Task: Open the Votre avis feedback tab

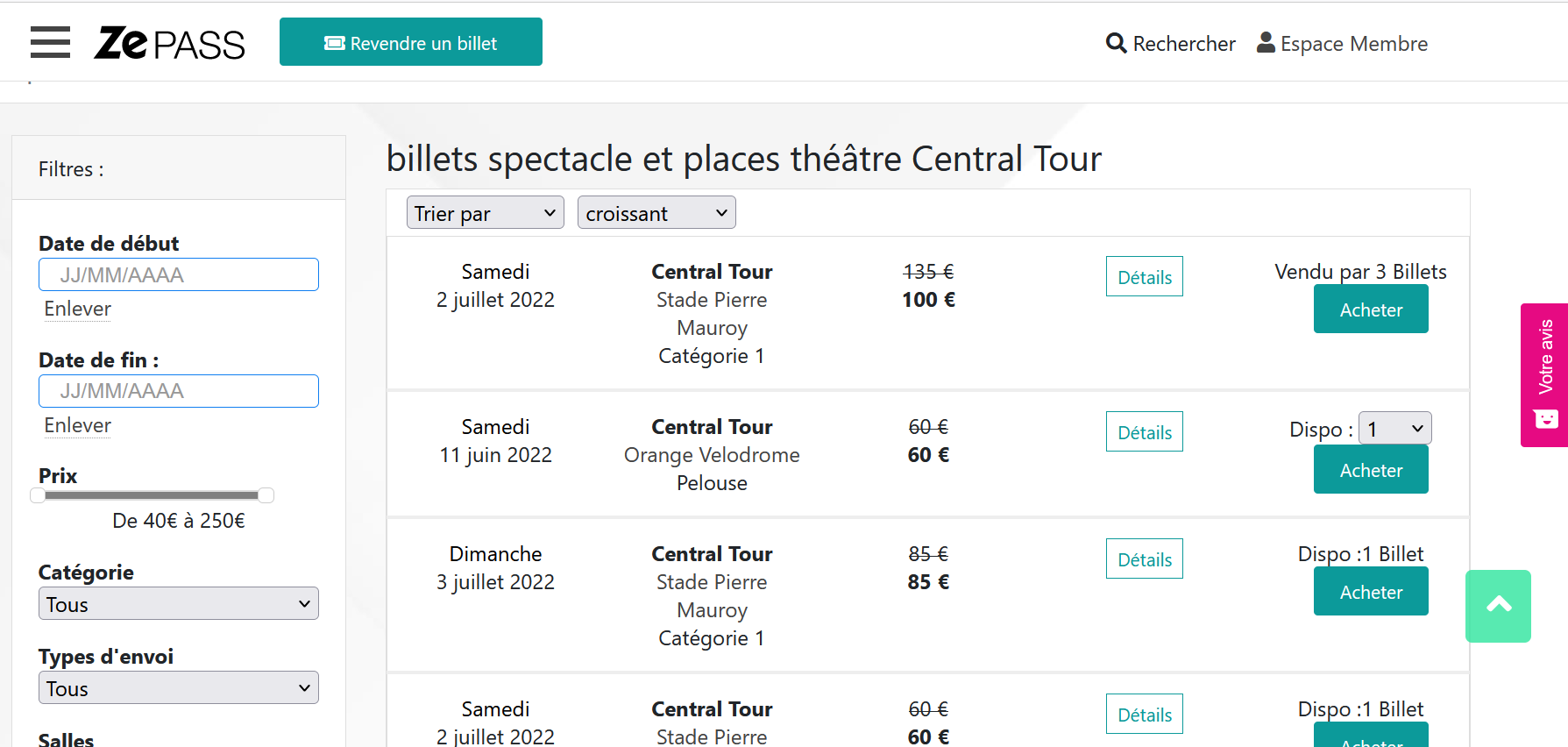Action: pos(1544,375)
